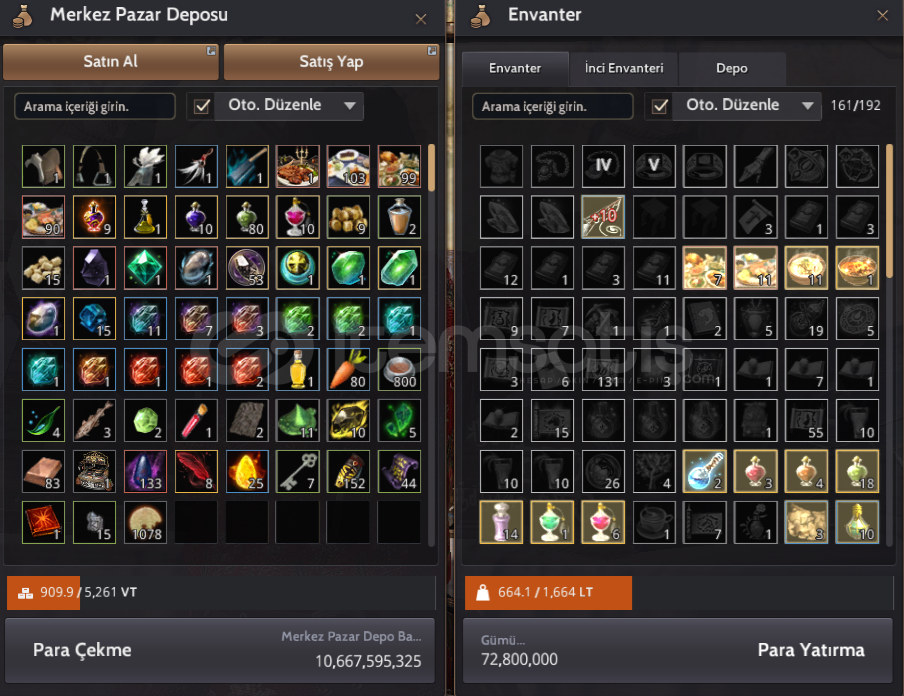The height and width of the screenshot is (696, 904).
Task: Expand Oto. Düzenle dropdown arrow in warehouse
Action: tap(349, 106)
